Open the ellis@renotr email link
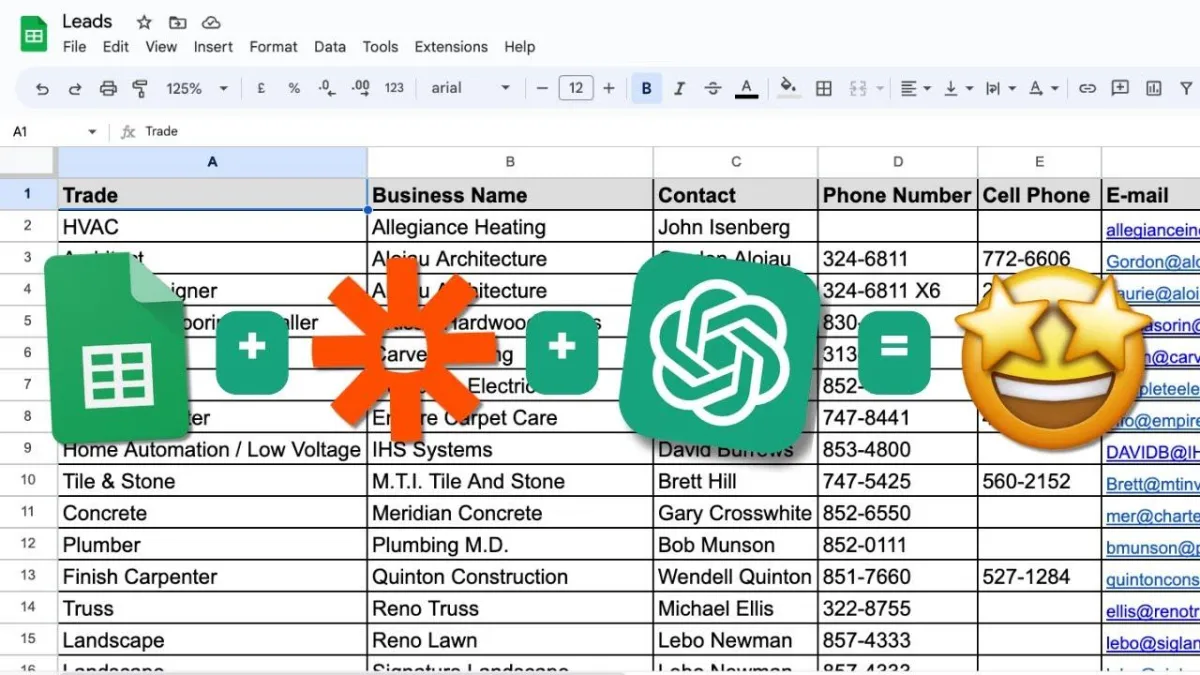This screenshot has width=1200, height=675. tap(1152, 612)
